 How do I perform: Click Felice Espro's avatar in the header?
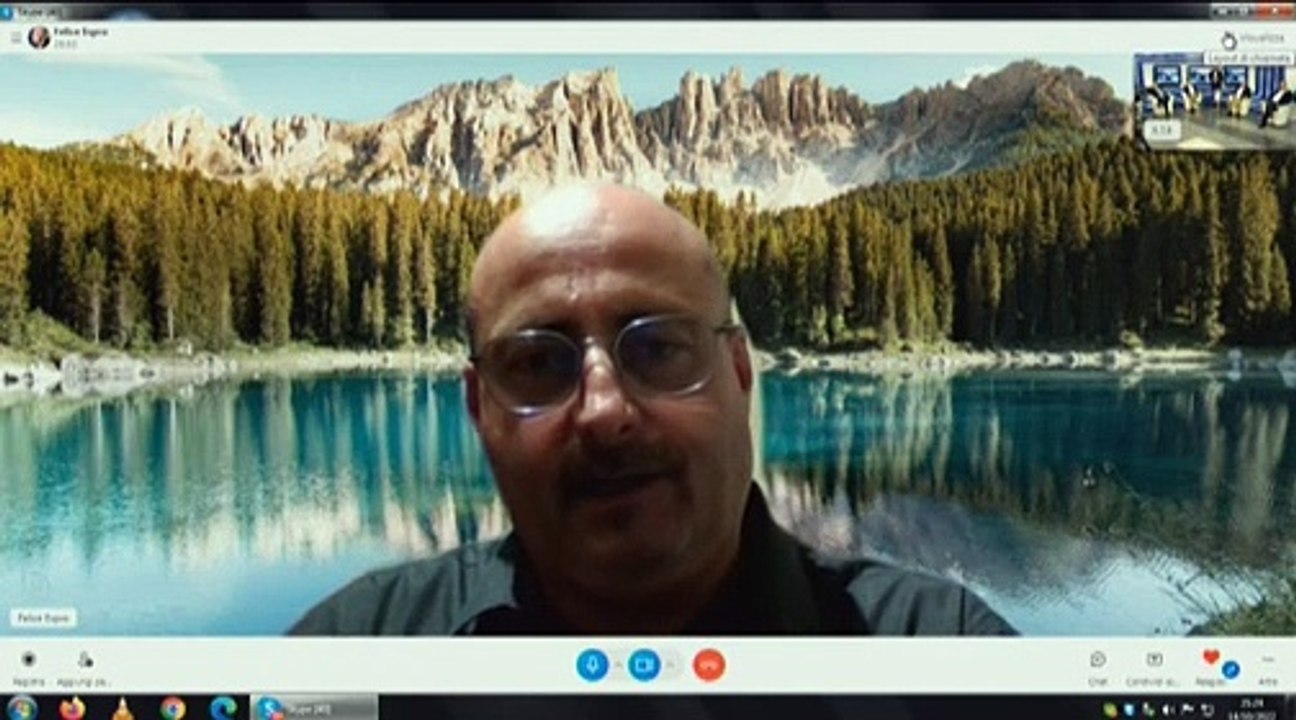[x=39, y=37]
